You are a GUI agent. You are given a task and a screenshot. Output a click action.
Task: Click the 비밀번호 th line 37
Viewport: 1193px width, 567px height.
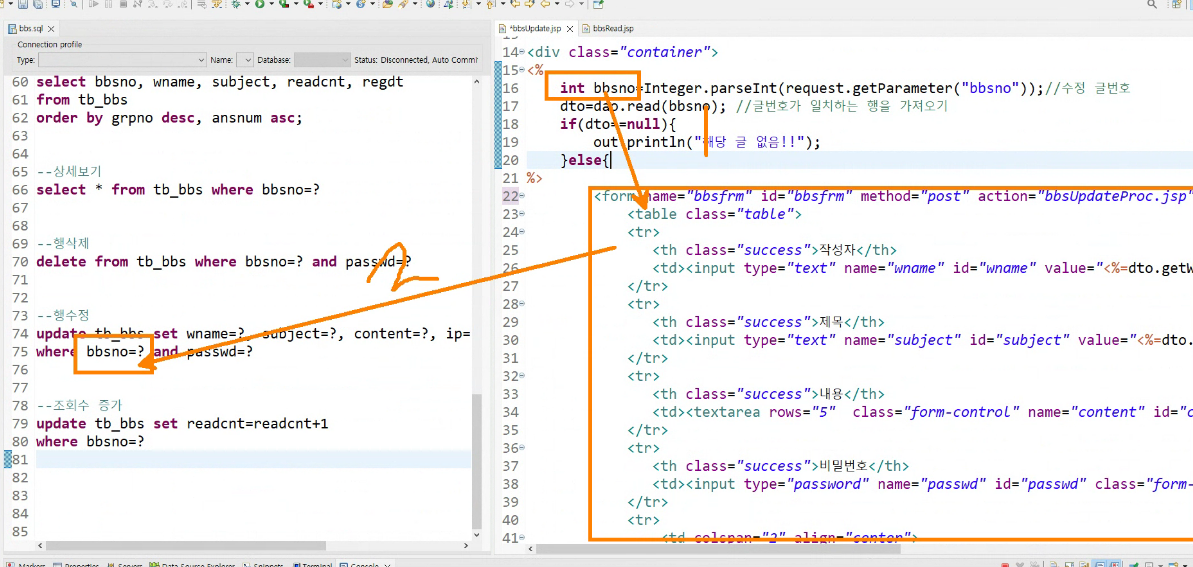coord(780,466)
